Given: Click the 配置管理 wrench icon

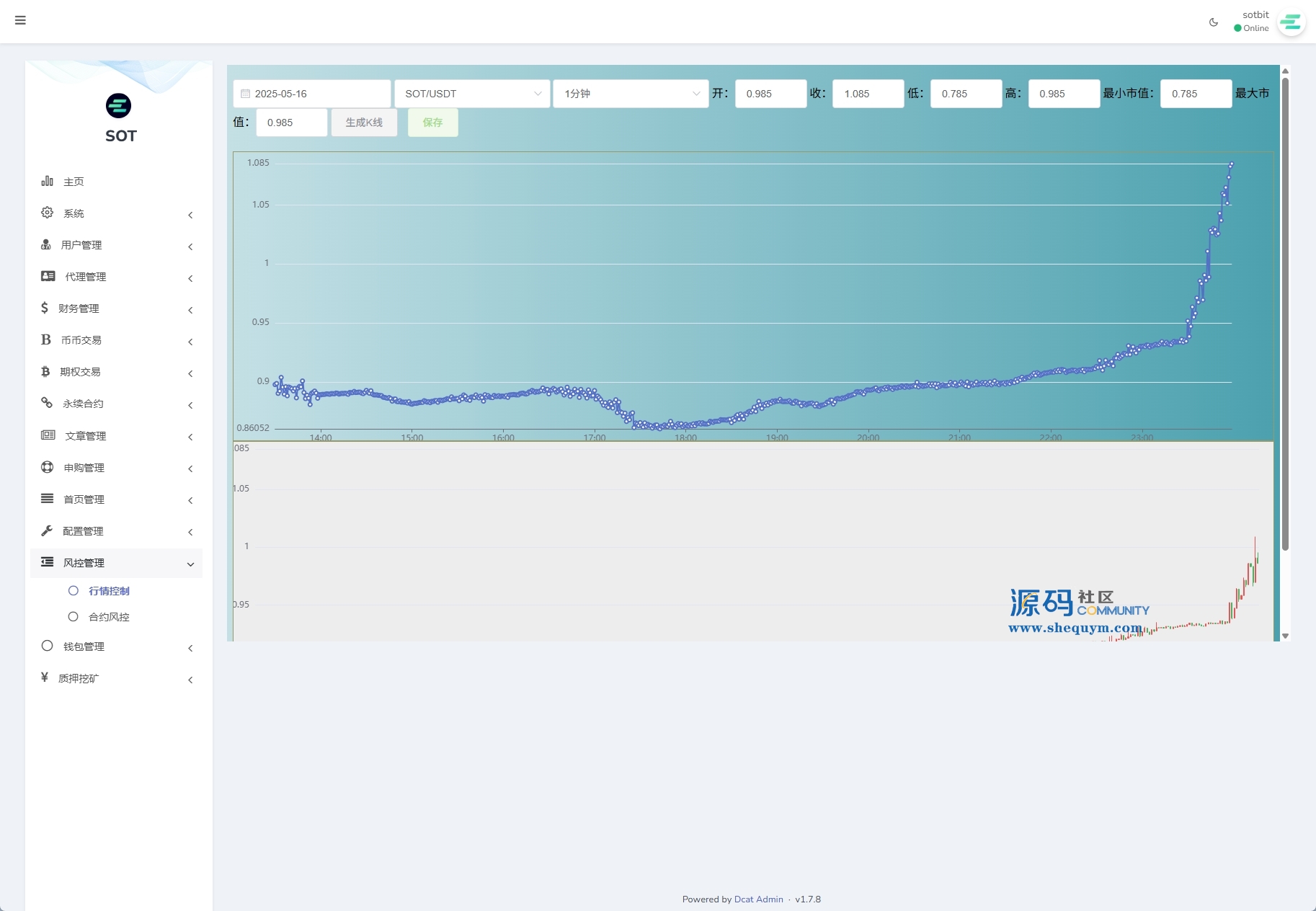Looking at the screenshot, I should pos(48,530).
